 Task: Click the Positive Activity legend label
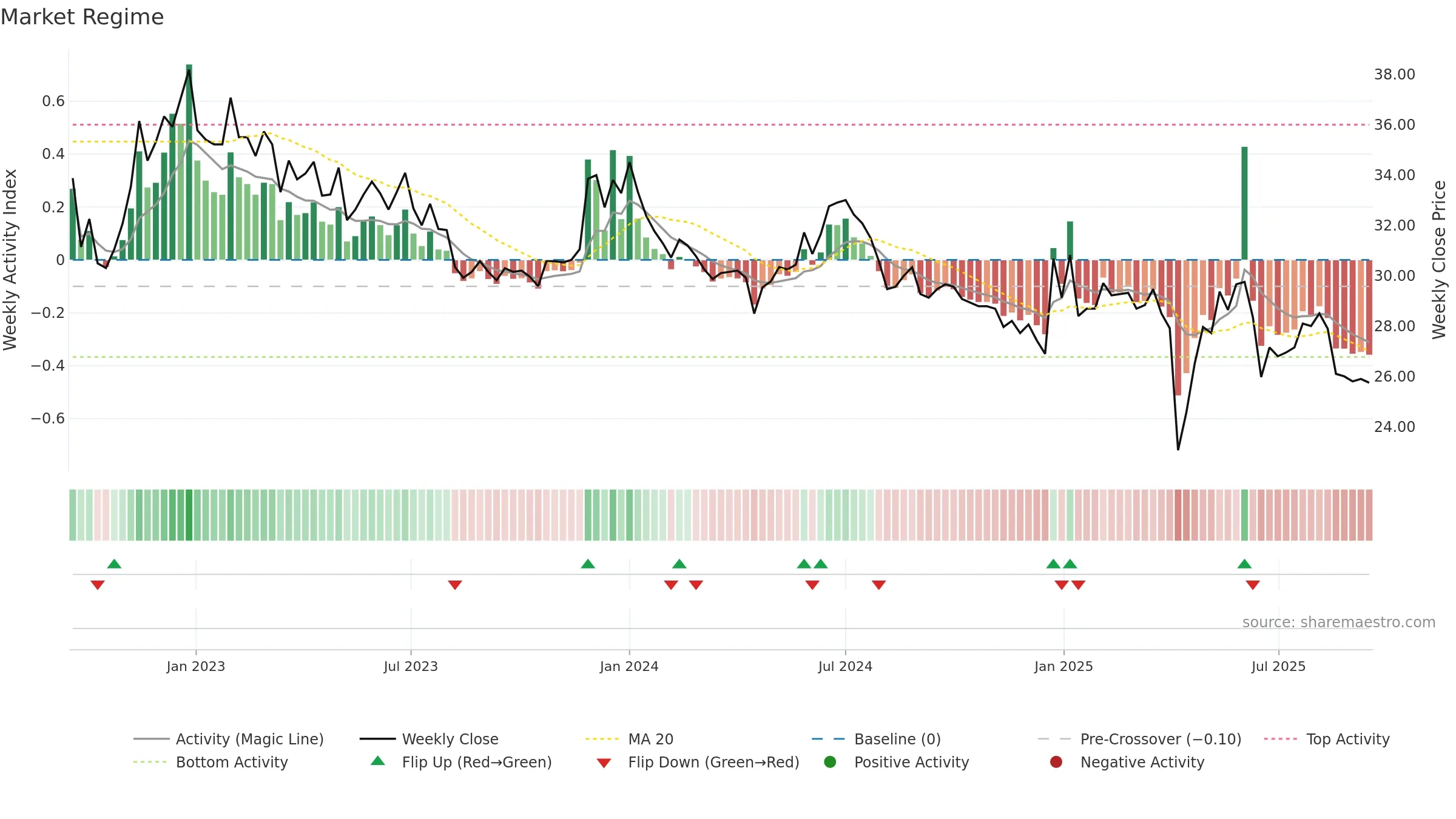(x=911, y=762)
